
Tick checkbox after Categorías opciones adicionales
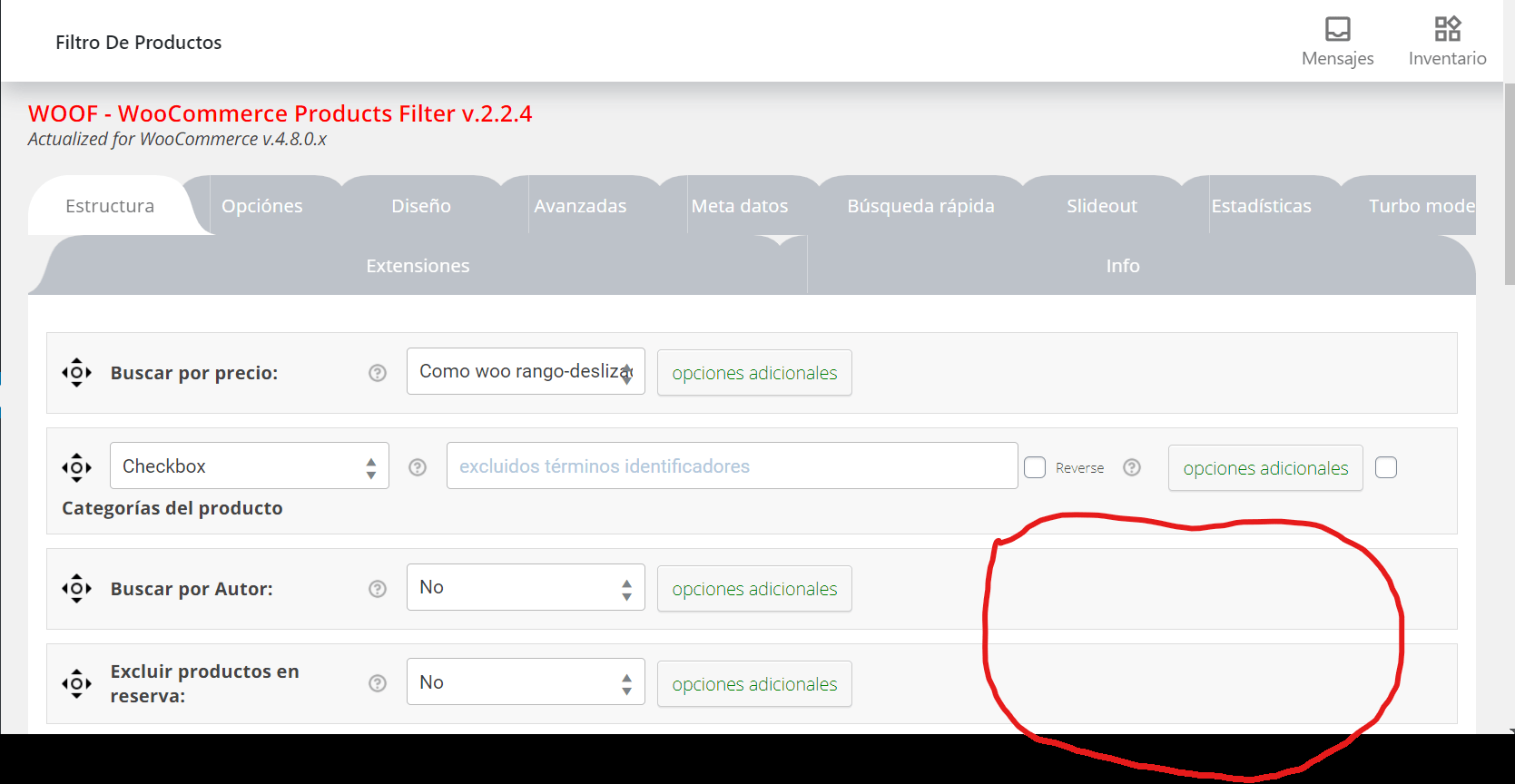coord(1386,467)
